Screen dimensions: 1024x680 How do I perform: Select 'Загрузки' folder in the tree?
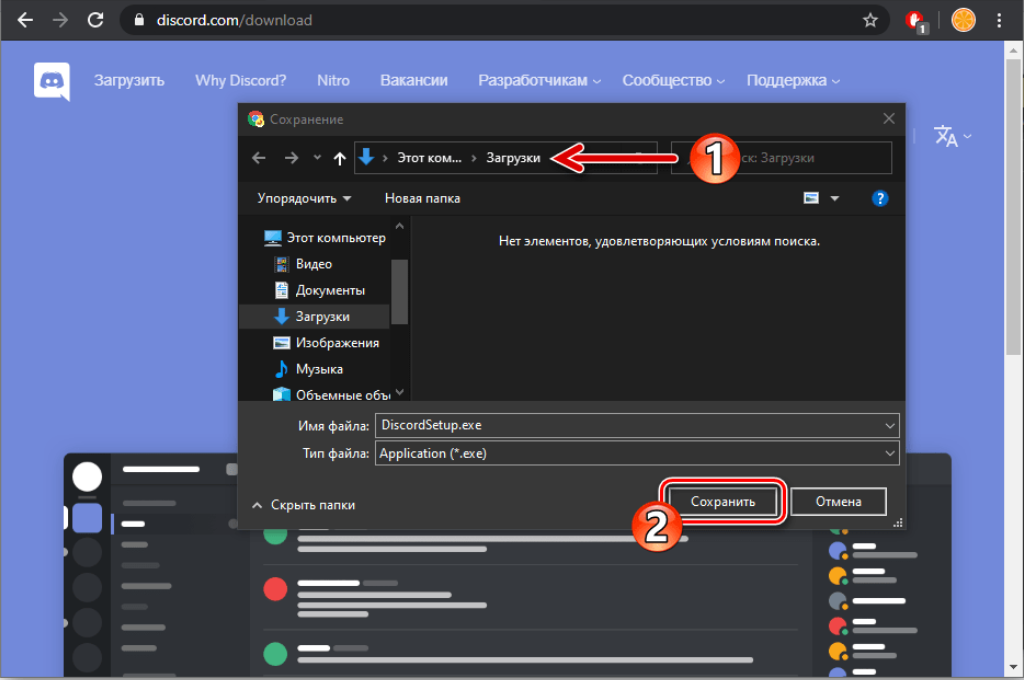315,316
